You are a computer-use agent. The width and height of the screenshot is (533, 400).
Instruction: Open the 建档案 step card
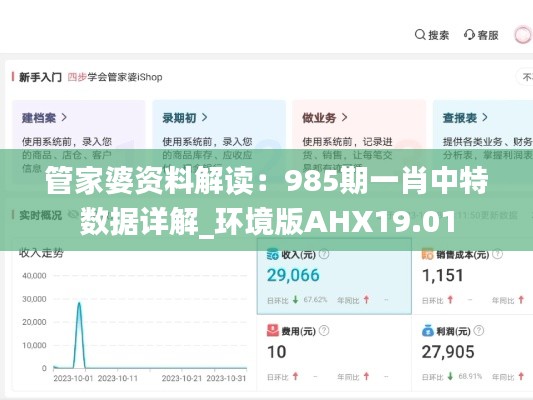pyautogui.click(x=79, y=141)
